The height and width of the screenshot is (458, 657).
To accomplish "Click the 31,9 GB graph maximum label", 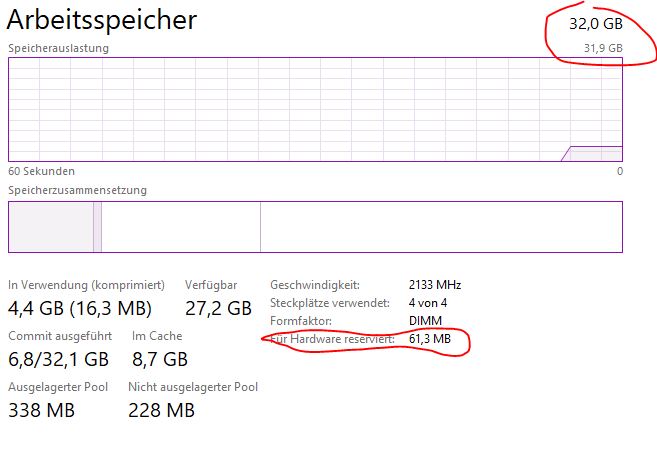I will (x=603, y=48).
